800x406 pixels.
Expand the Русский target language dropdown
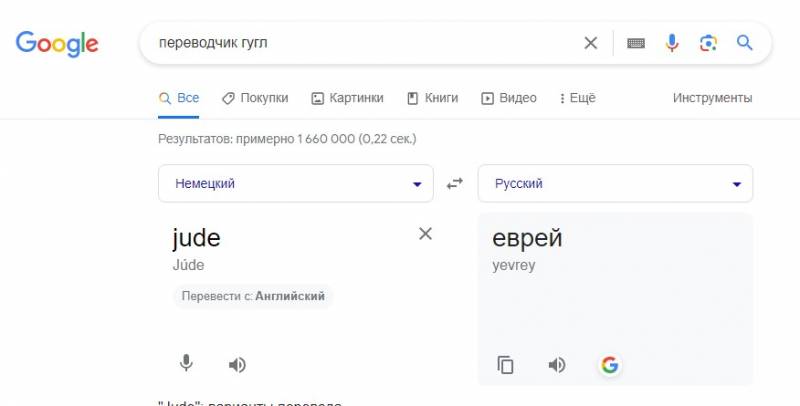point(615,184)
